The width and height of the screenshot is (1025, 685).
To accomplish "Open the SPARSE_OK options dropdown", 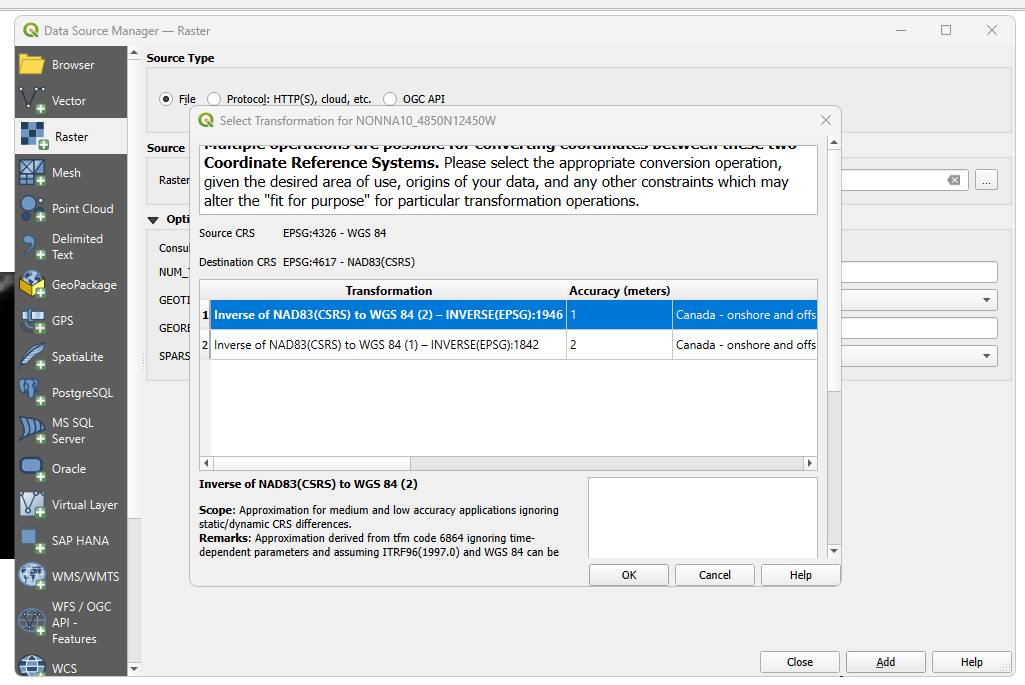I will [986, 356].
